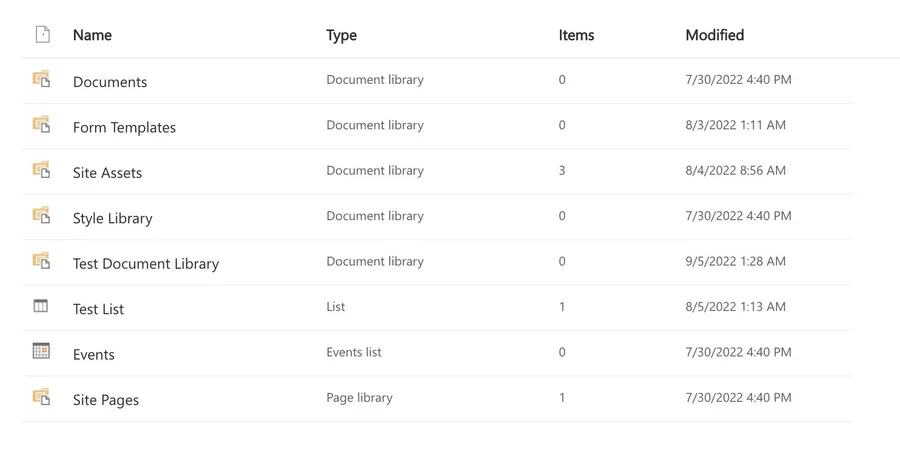Open the Events list link

pyautogui.click(x=94, y=354)
